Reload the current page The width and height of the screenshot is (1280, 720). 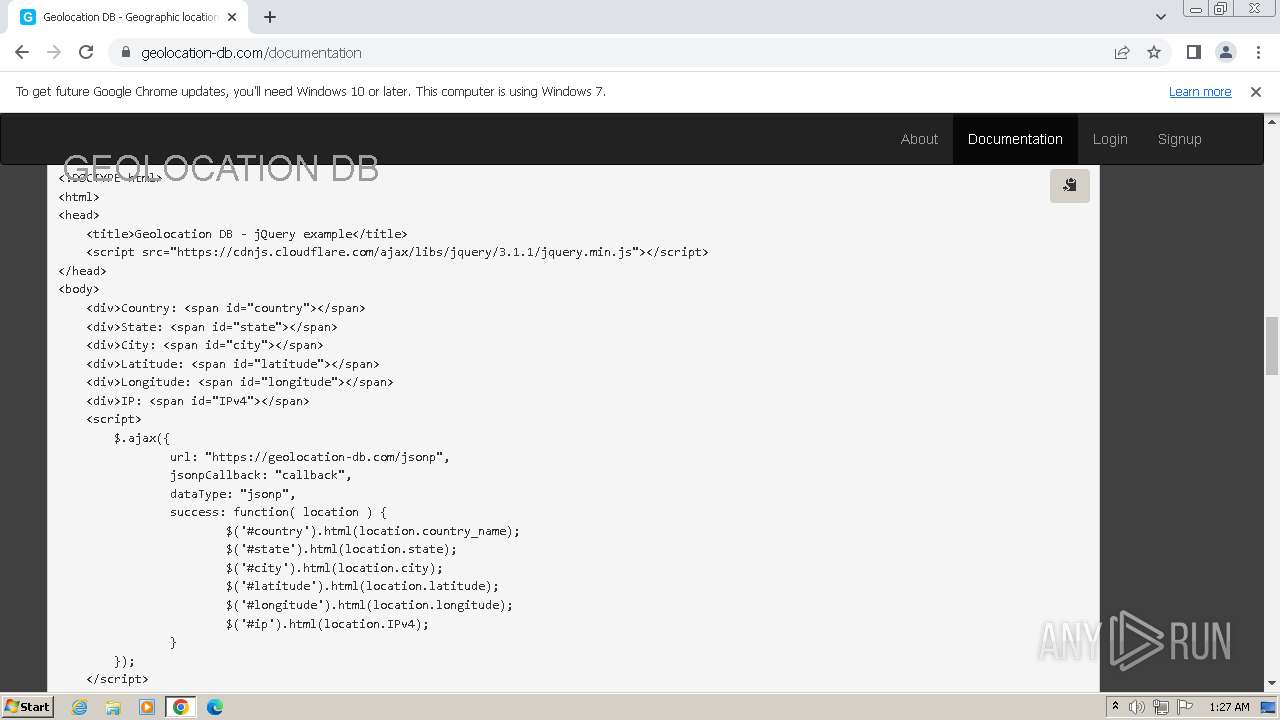(86, 53)
